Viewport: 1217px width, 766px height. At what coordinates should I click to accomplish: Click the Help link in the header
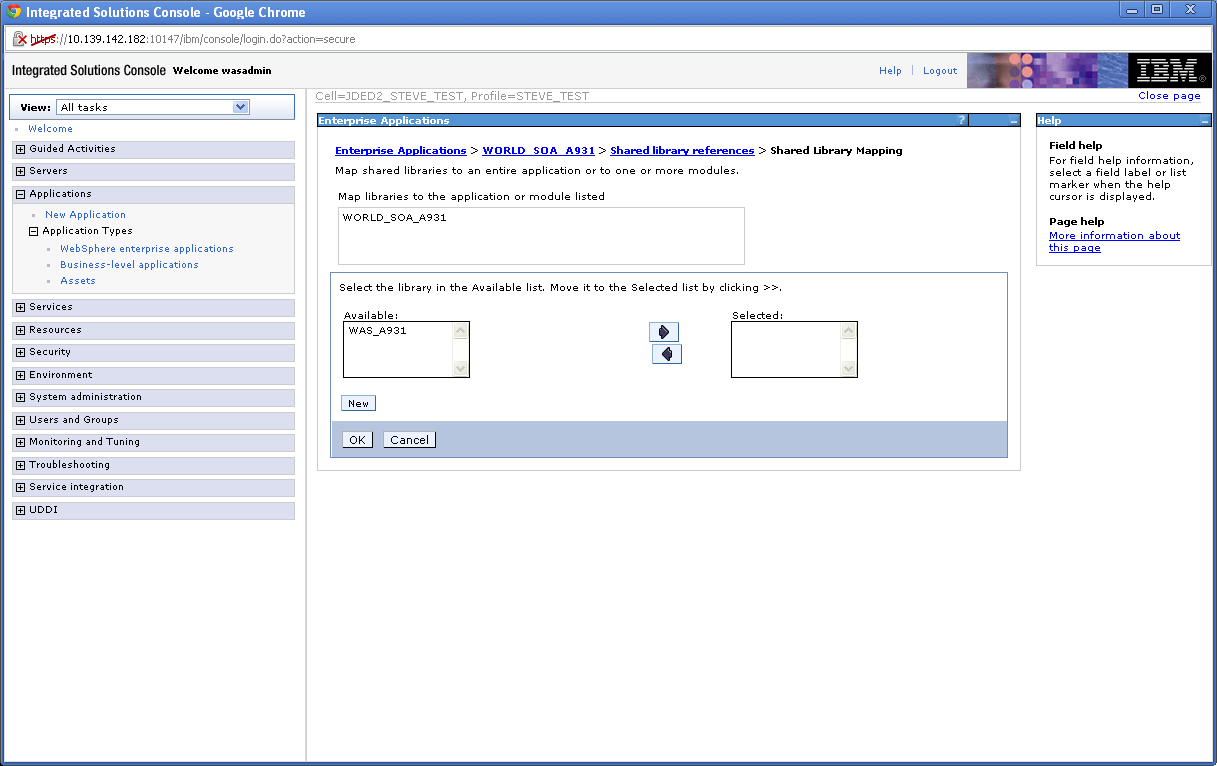coord(890,71)
